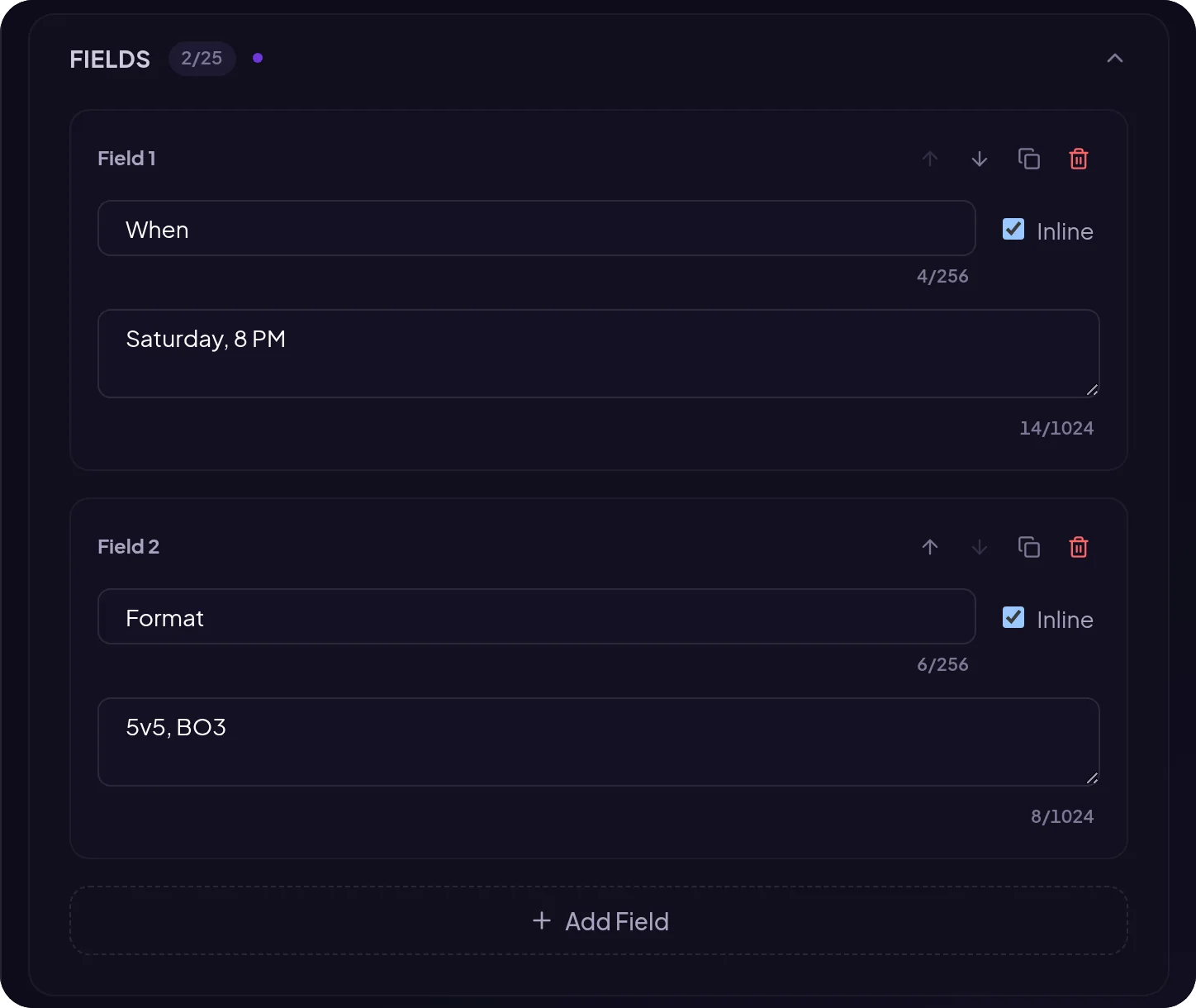This screenshot has width=1196, height=1008.
Task: Click the When field name input
Action: 537,228
